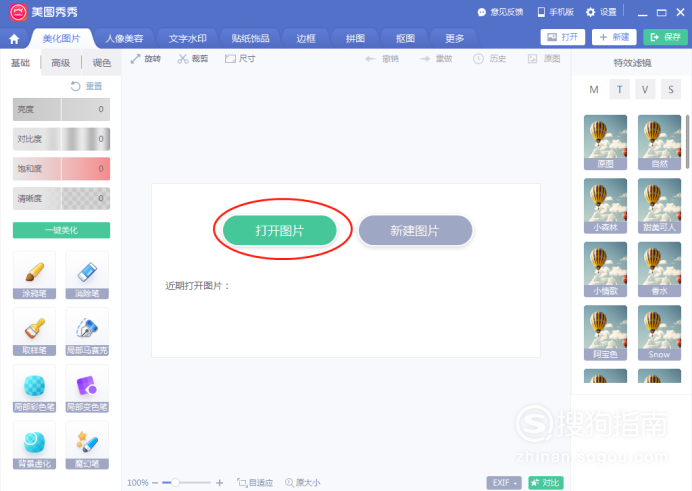
Task: Select filter category M
Action: click(x=594, y=90)
